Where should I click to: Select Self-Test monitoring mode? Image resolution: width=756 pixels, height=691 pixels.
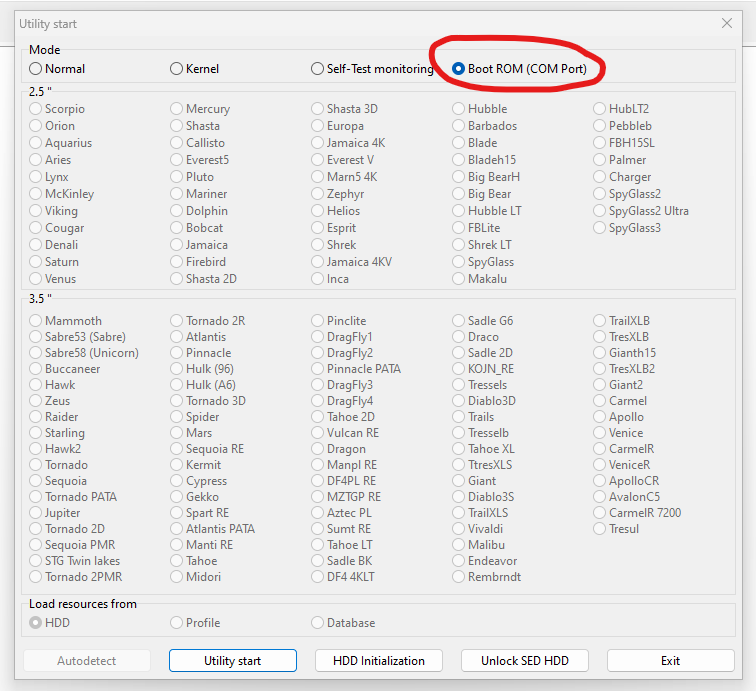tap(318, 69)
